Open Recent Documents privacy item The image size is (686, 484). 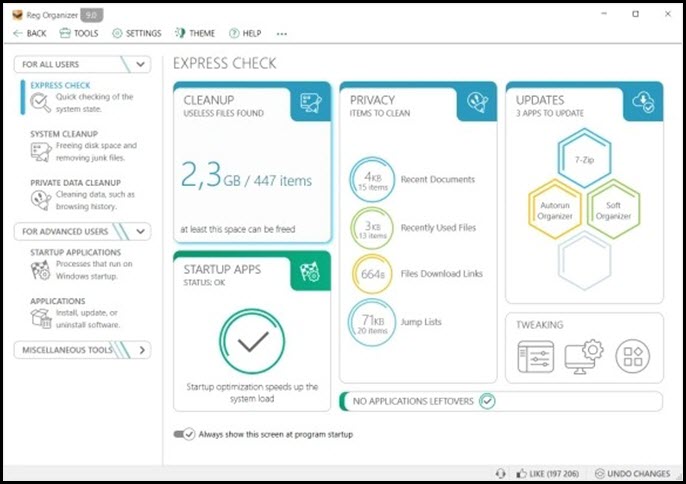[x=438, y=179]
